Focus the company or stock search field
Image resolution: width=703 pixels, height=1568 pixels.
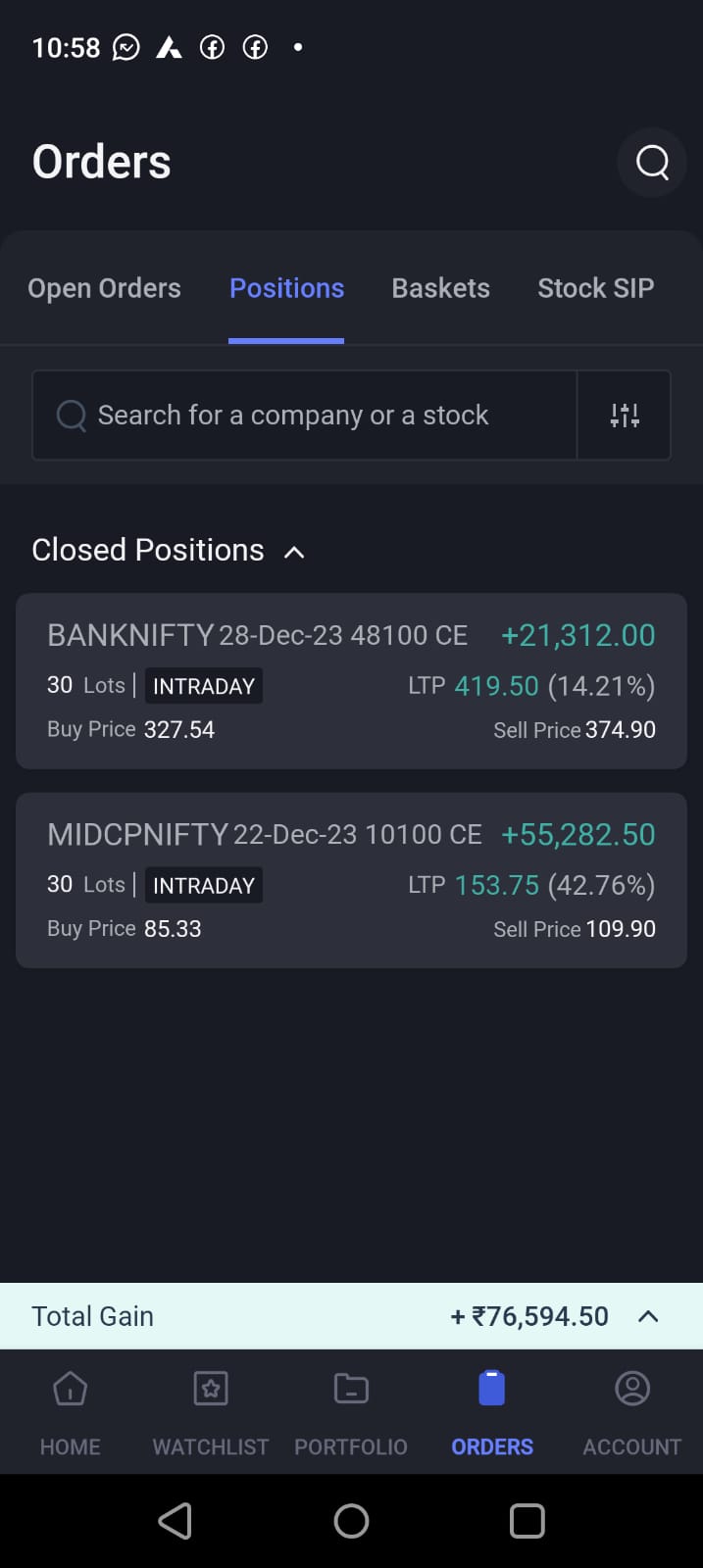point(304,416)
